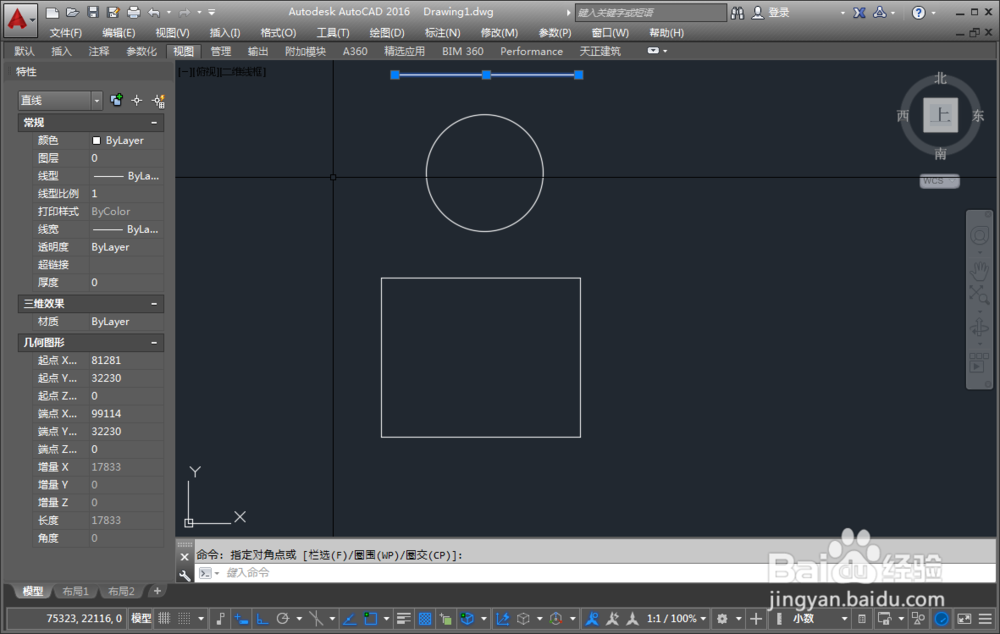Click the Save icon in quick access toolbar
Screen dimensions: 1000x634
tap(93, 12)
